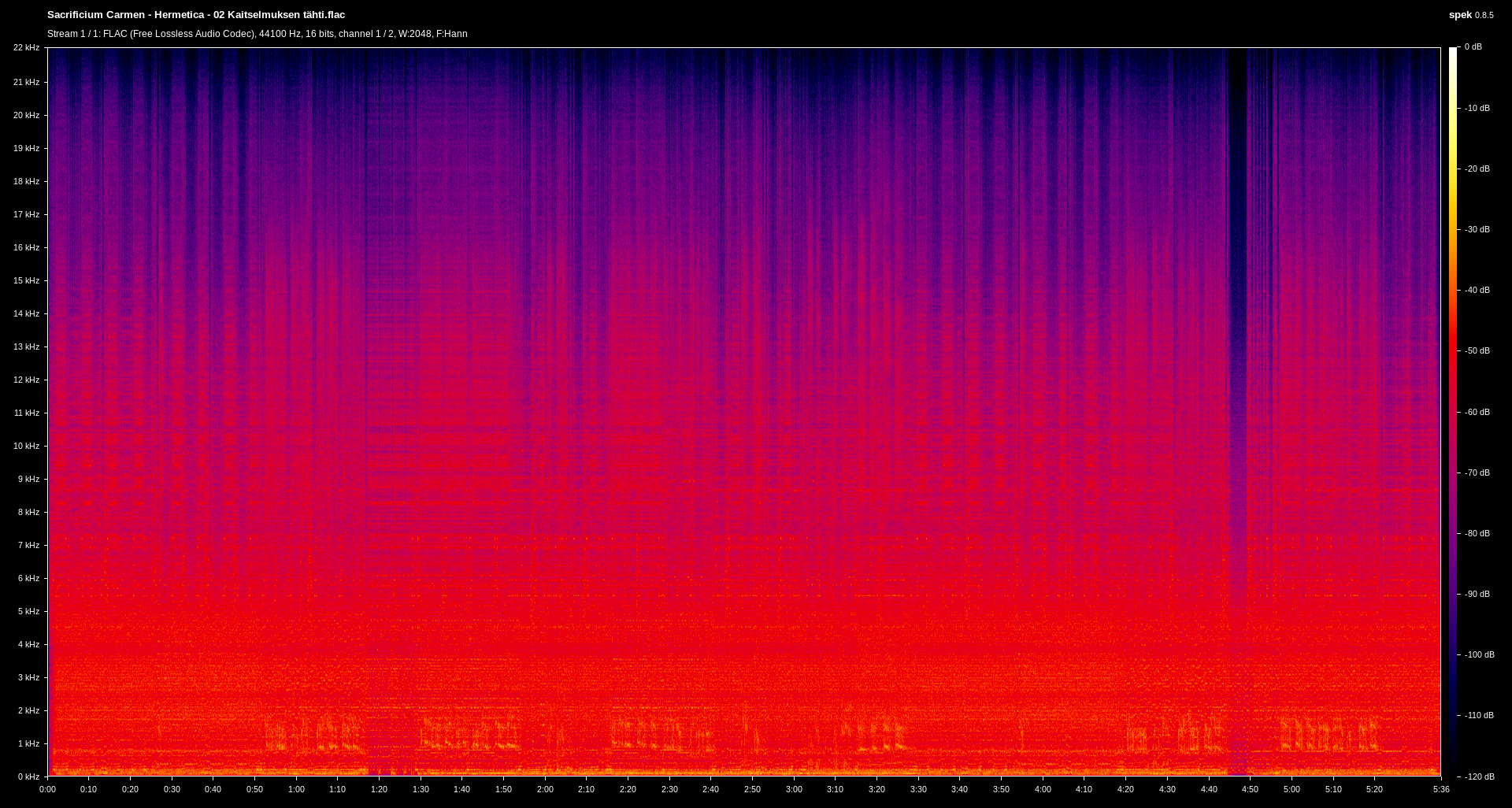1512x808 pixels.
Task: Click the -120 dB scale label
Action: click(1479, 776)
